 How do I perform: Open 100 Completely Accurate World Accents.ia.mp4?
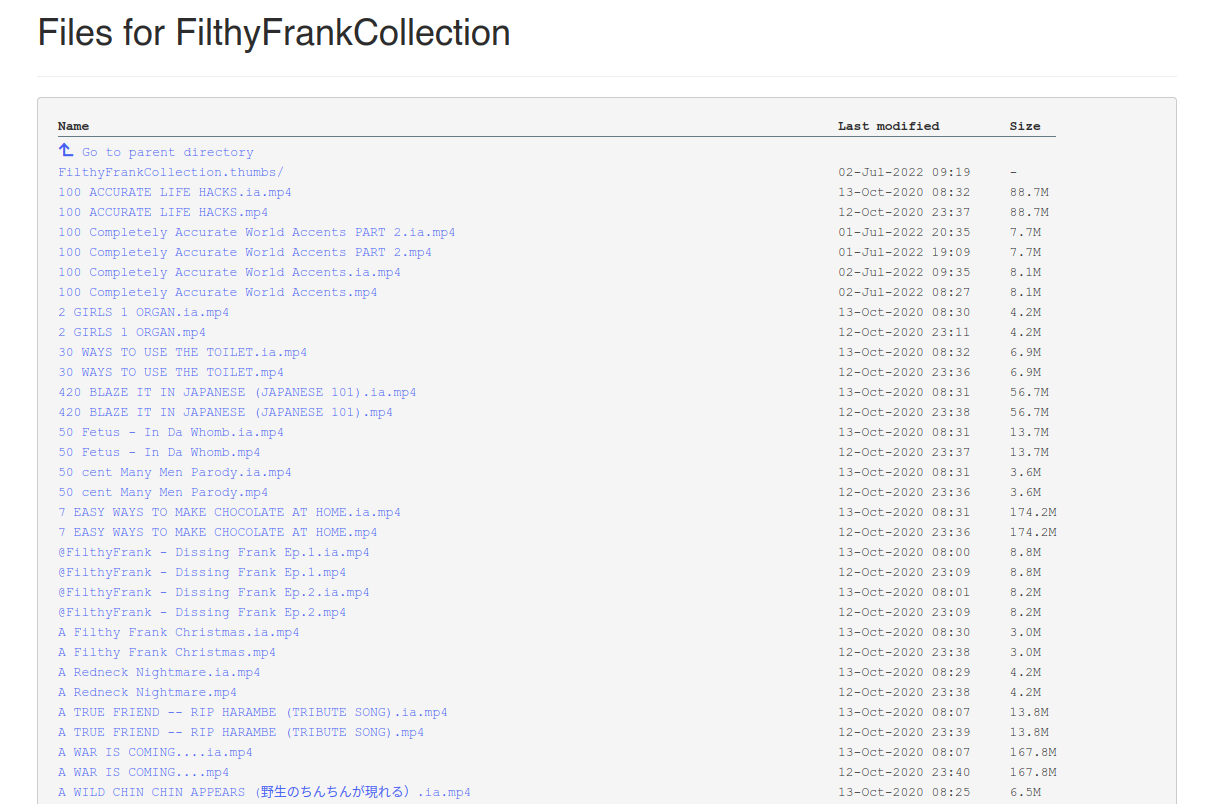(229, 272)
